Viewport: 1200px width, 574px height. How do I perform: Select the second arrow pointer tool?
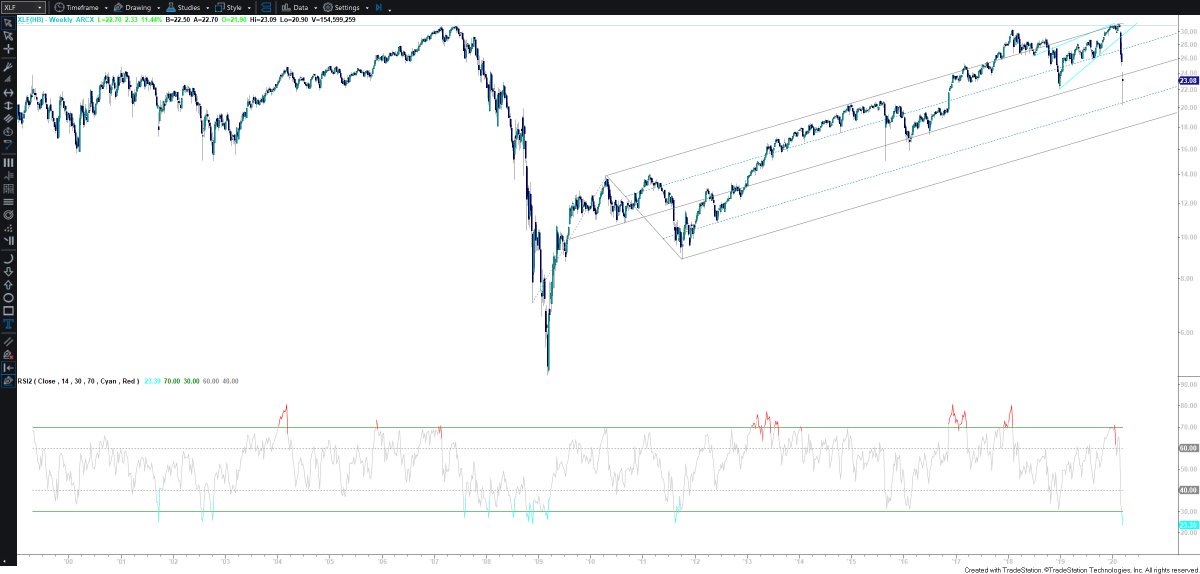pyautogui.click(x=8, y=35)
